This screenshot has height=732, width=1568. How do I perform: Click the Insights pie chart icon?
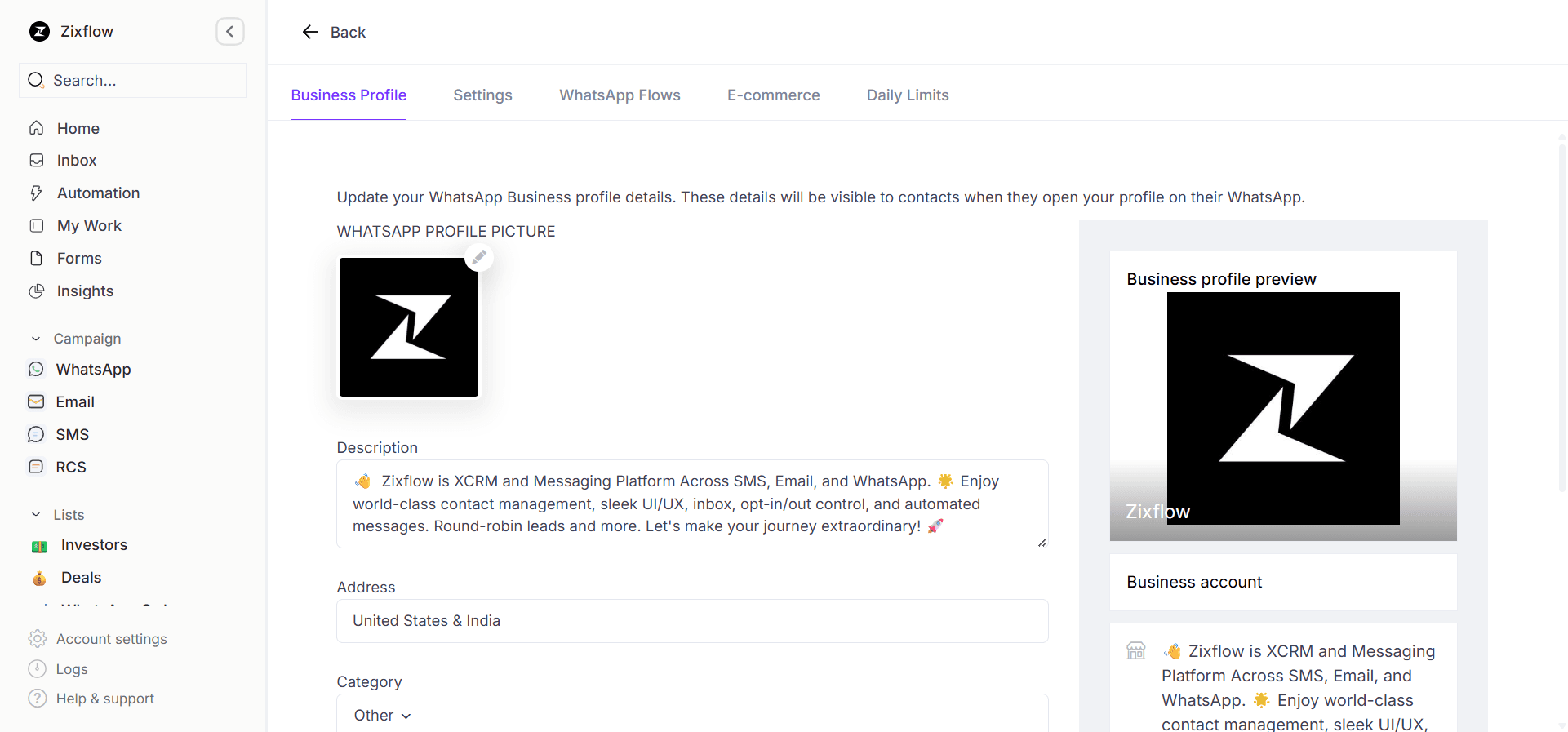pos(36,291)
